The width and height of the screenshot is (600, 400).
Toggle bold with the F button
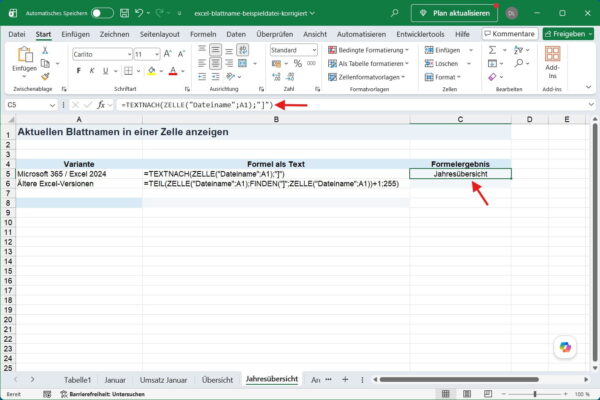[x=78, y=71]
